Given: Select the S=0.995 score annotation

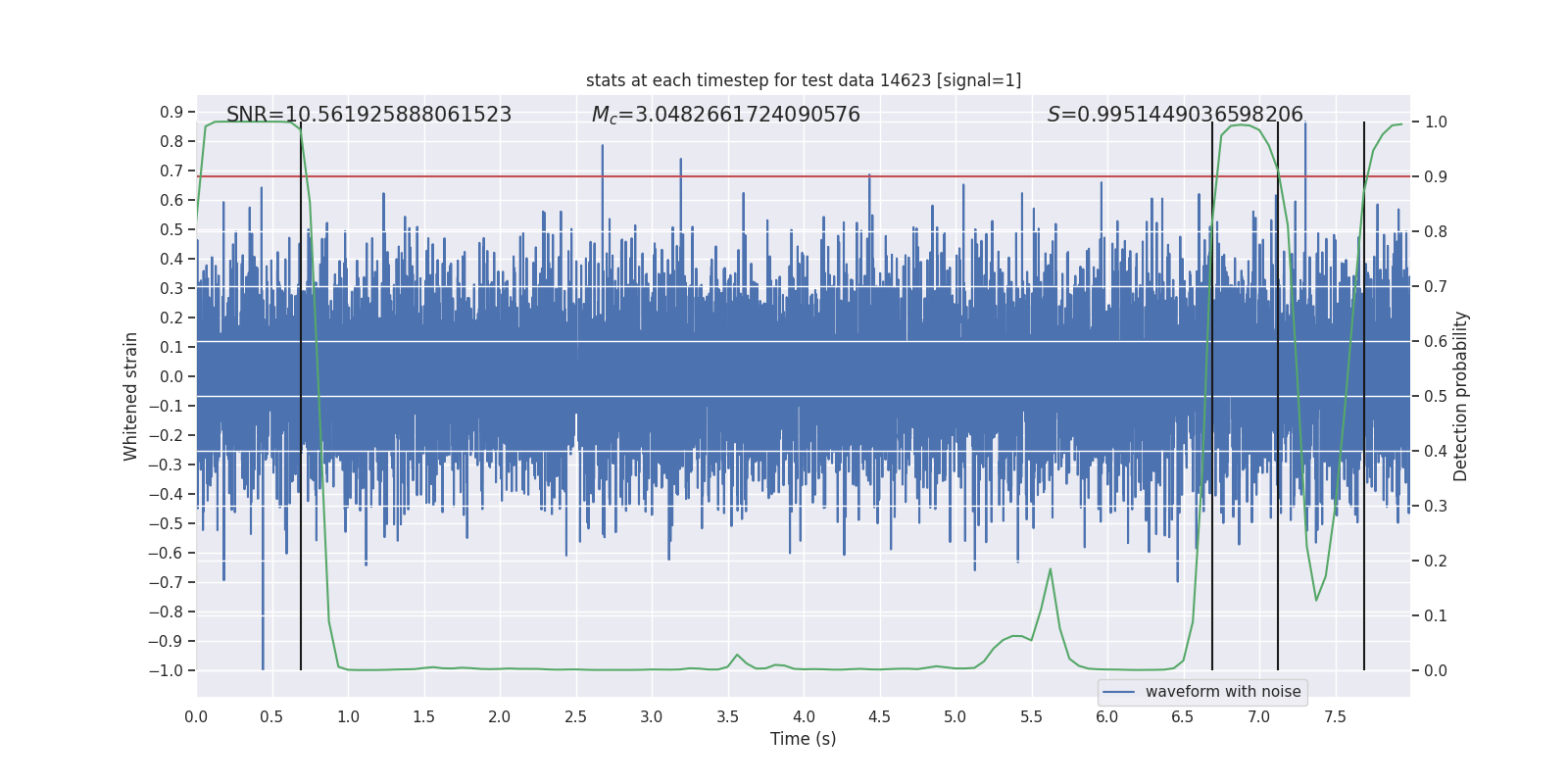Looking at the screenshot, I should click(x=1174, y=115).
